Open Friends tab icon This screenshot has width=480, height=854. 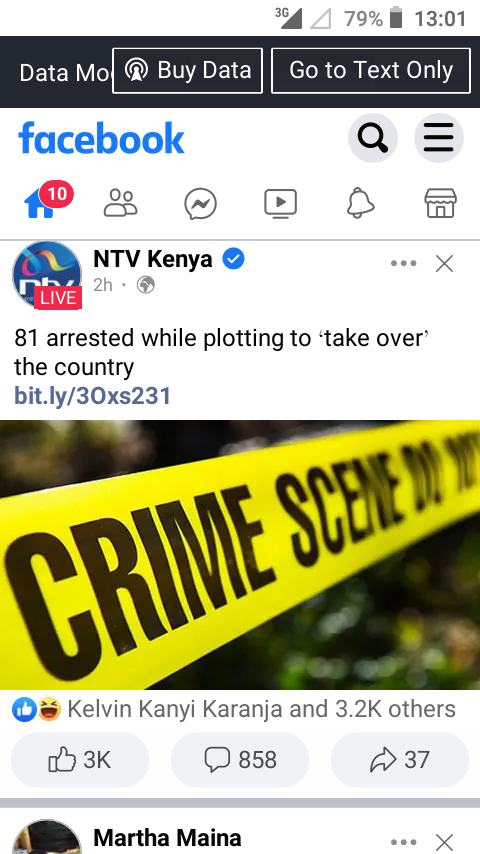[x=120, y=203]
